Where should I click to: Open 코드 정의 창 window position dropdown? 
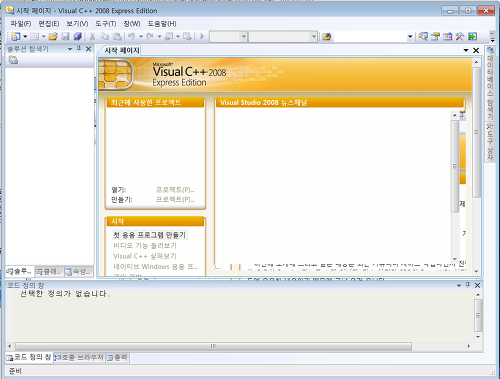[x=459, y=285]
